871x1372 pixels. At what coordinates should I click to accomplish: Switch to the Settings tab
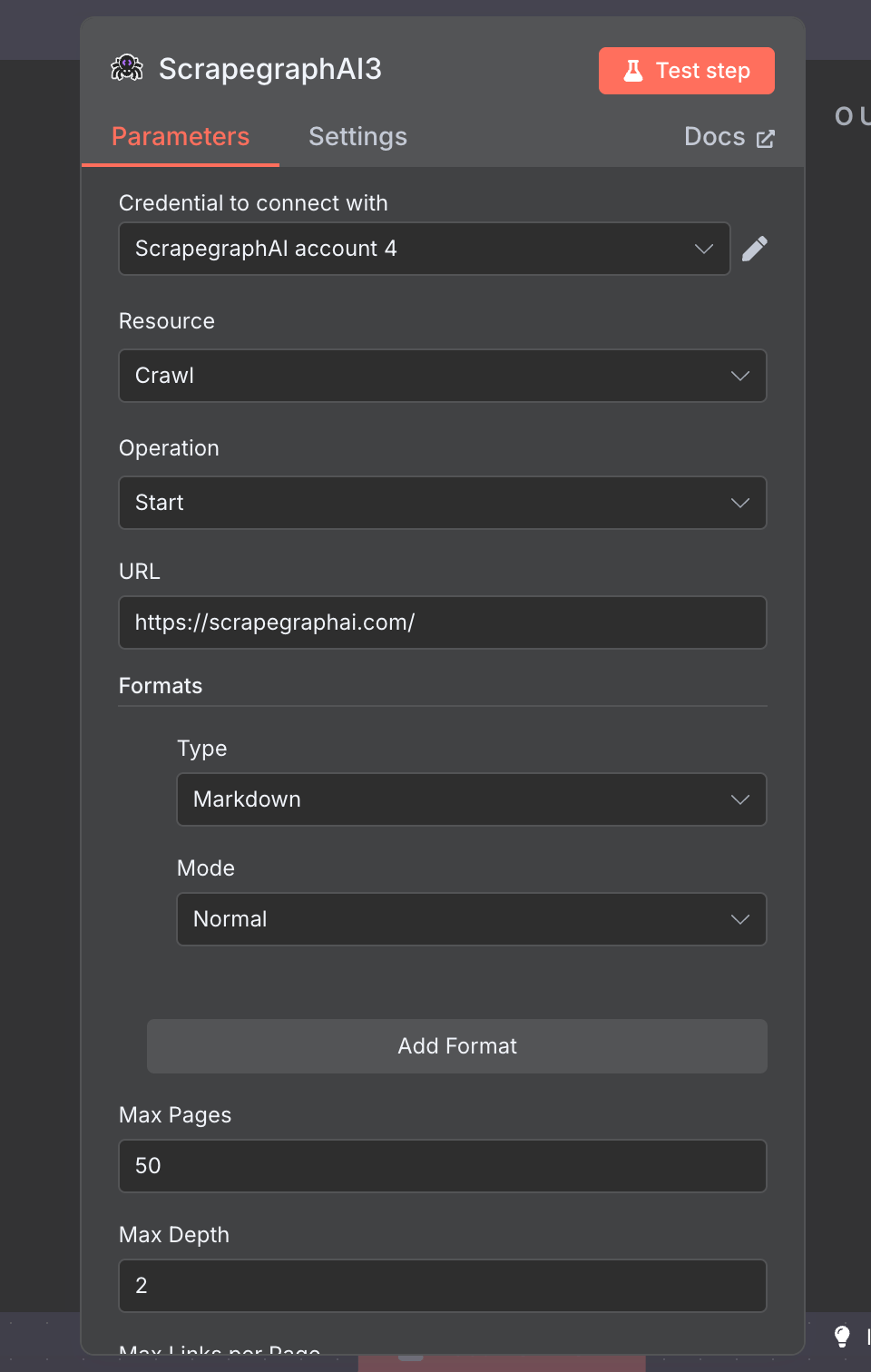(x=357, y=137)
